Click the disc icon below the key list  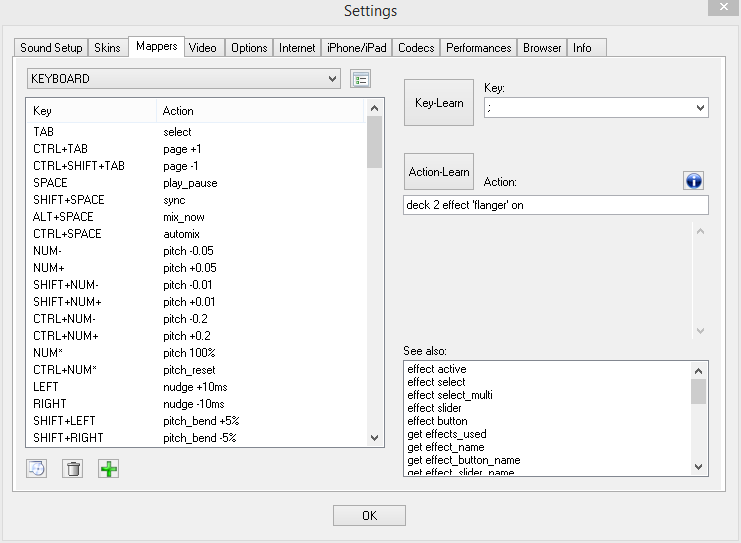(37, 468)
